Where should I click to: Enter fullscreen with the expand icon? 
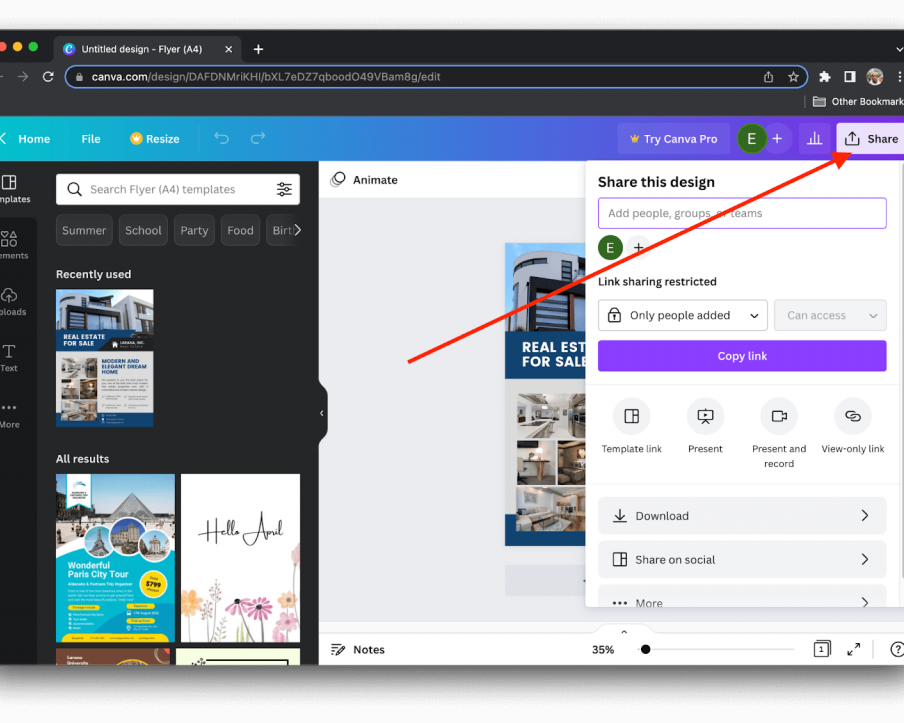coord(853,649)
